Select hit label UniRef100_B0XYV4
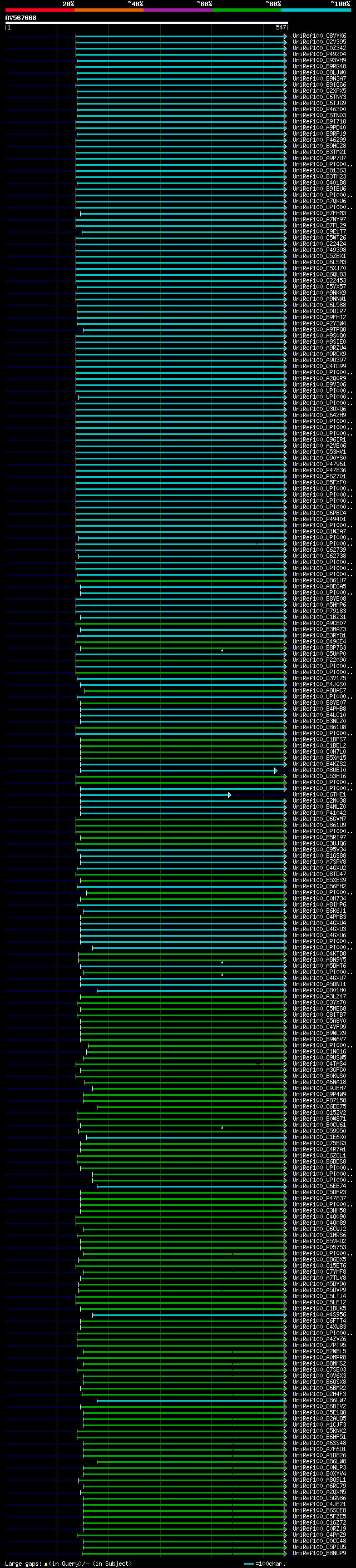Screen dimensions: 356x1568 point(319,1473)
